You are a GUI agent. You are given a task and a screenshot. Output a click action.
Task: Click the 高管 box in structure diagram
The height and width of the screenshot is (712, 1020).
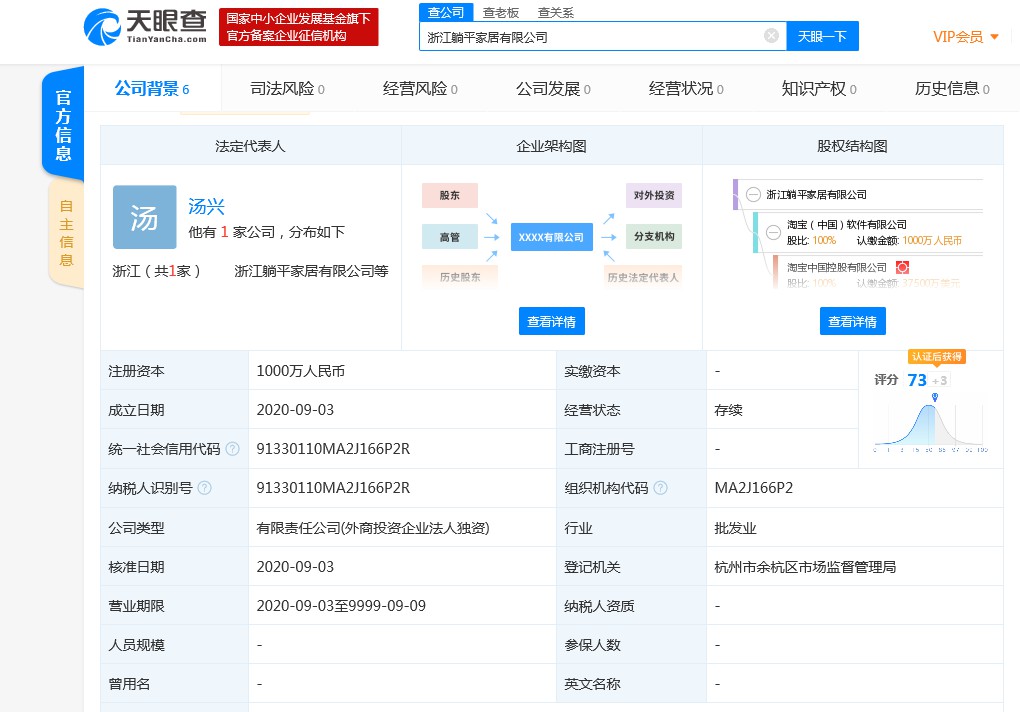click(x=450, y=237)
